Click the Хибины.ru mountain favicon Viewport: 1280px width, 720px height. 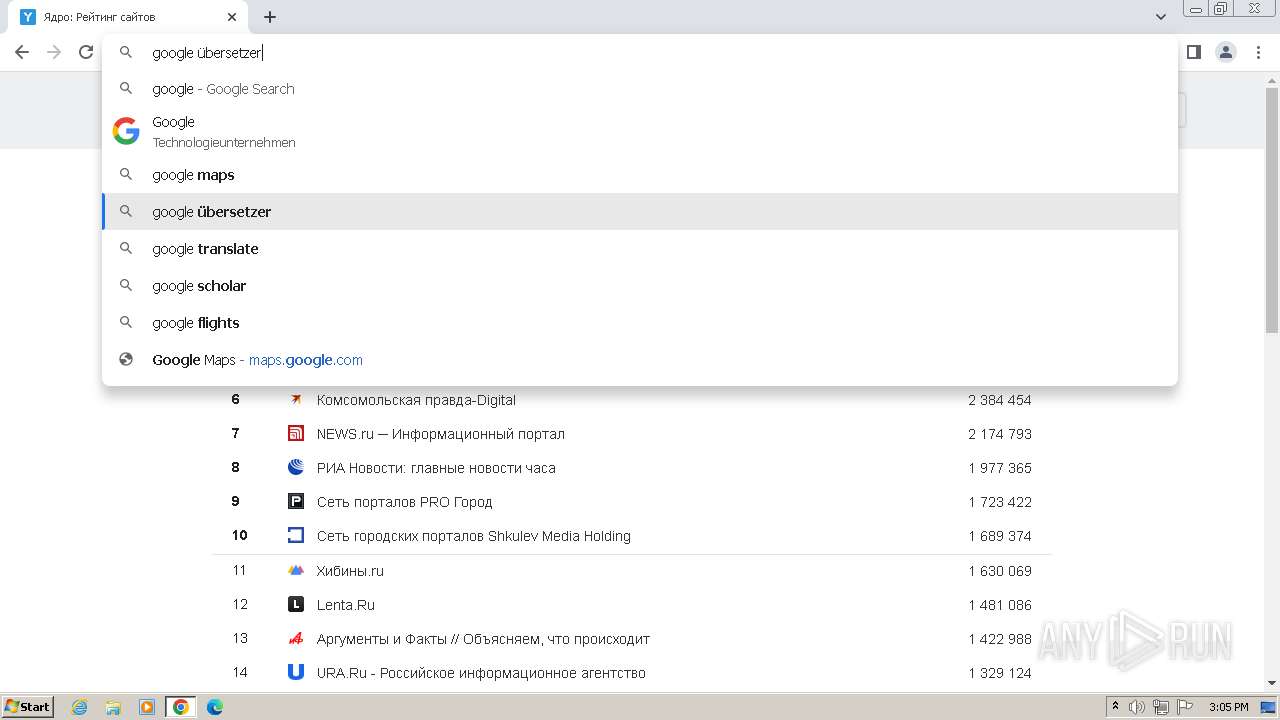pyautogui.click(x=296, y=570)
